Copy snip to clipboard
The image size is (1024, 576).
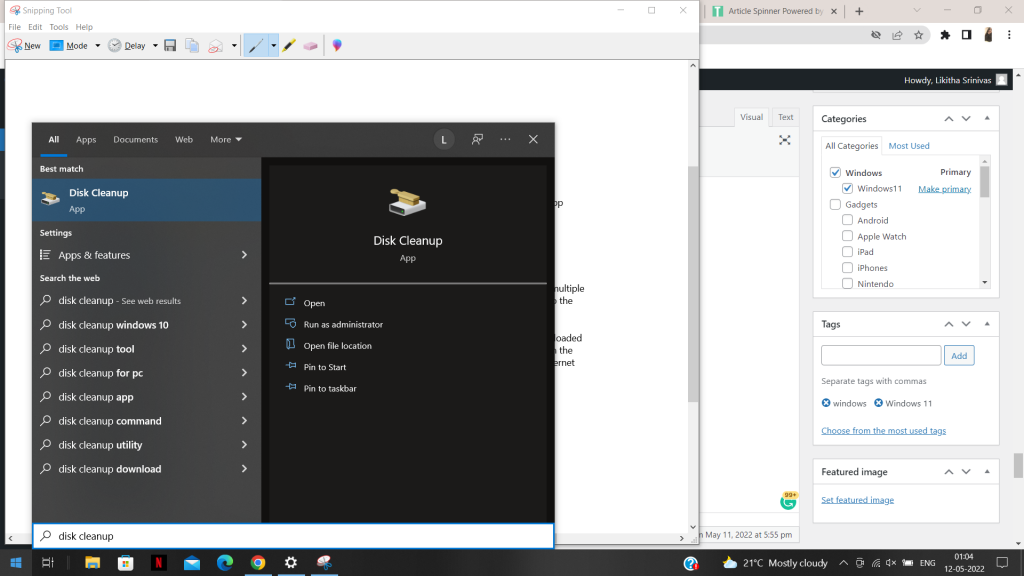pos(190,45)
